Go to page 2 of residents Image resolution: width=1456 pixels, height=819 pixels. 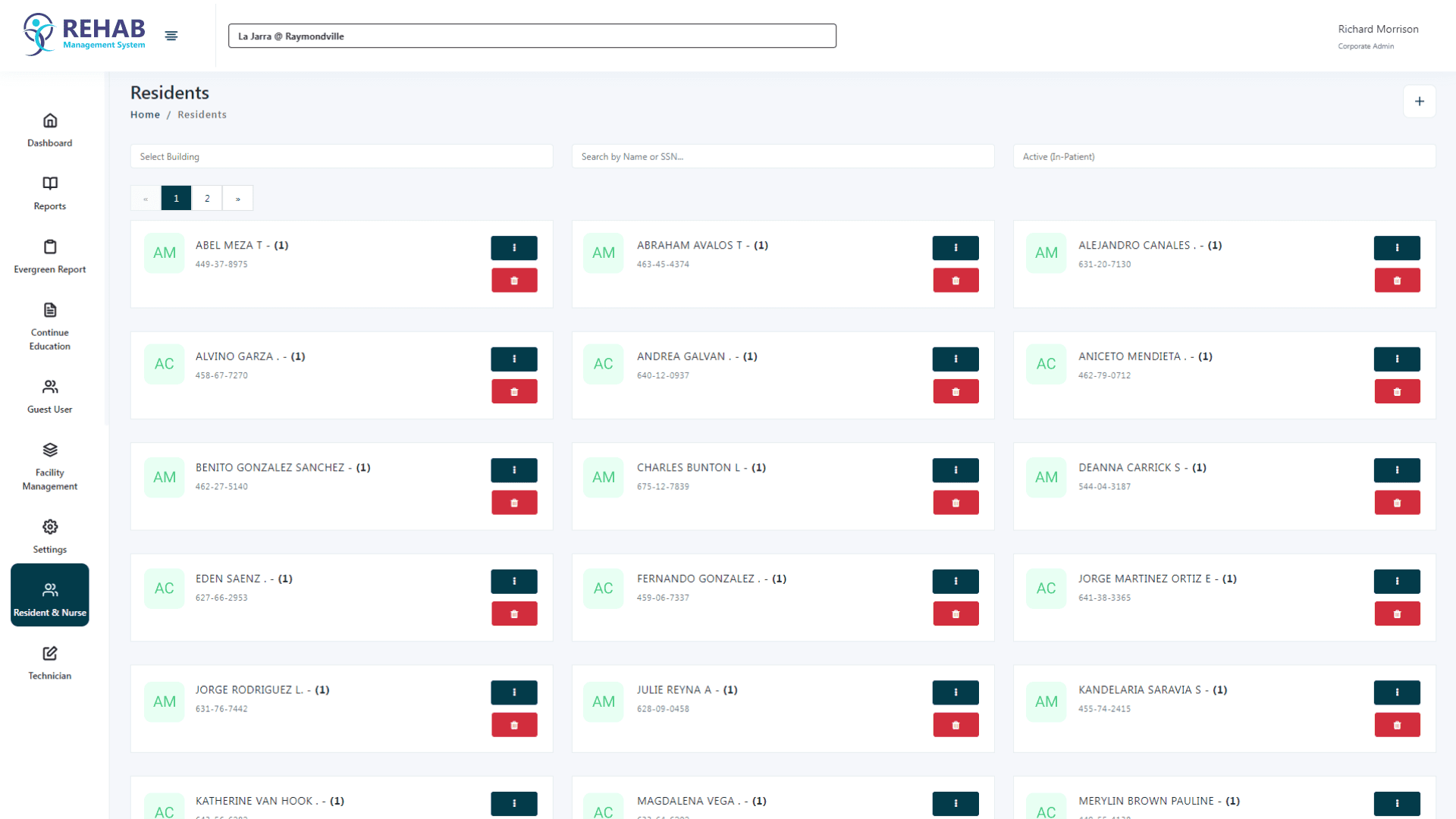207,199
